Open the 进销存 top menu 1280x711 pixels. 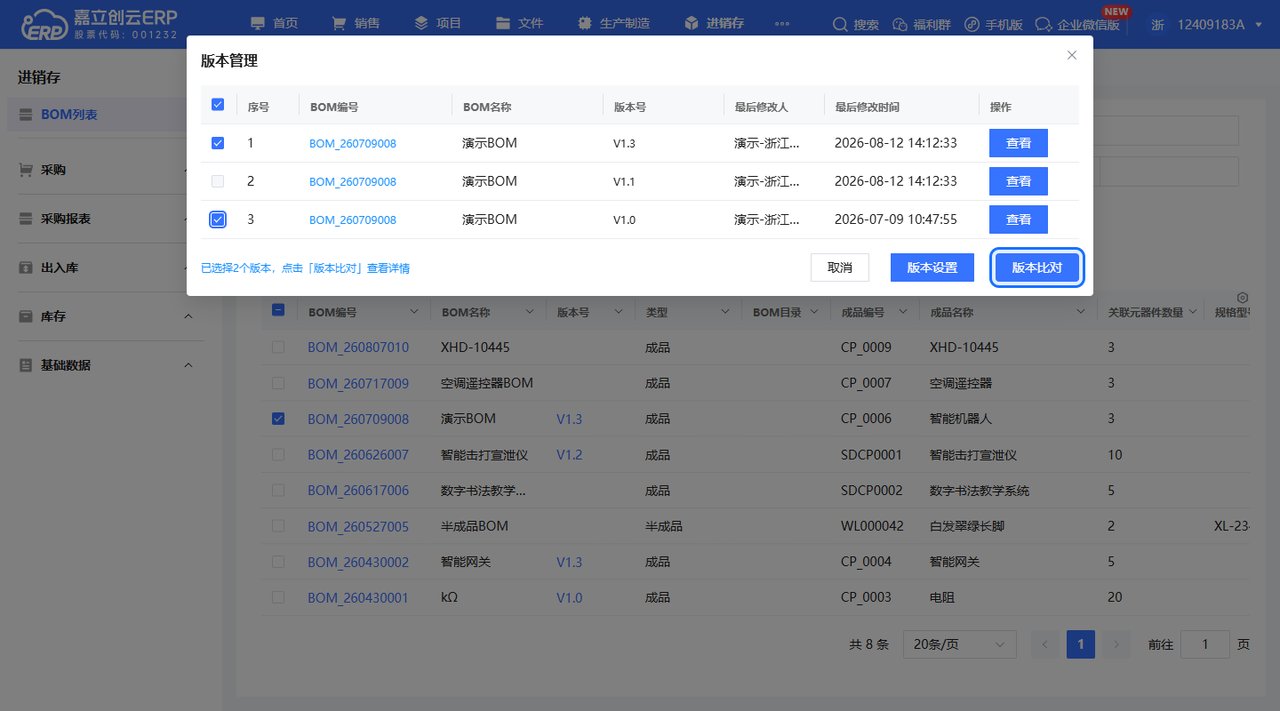point(714,23)
